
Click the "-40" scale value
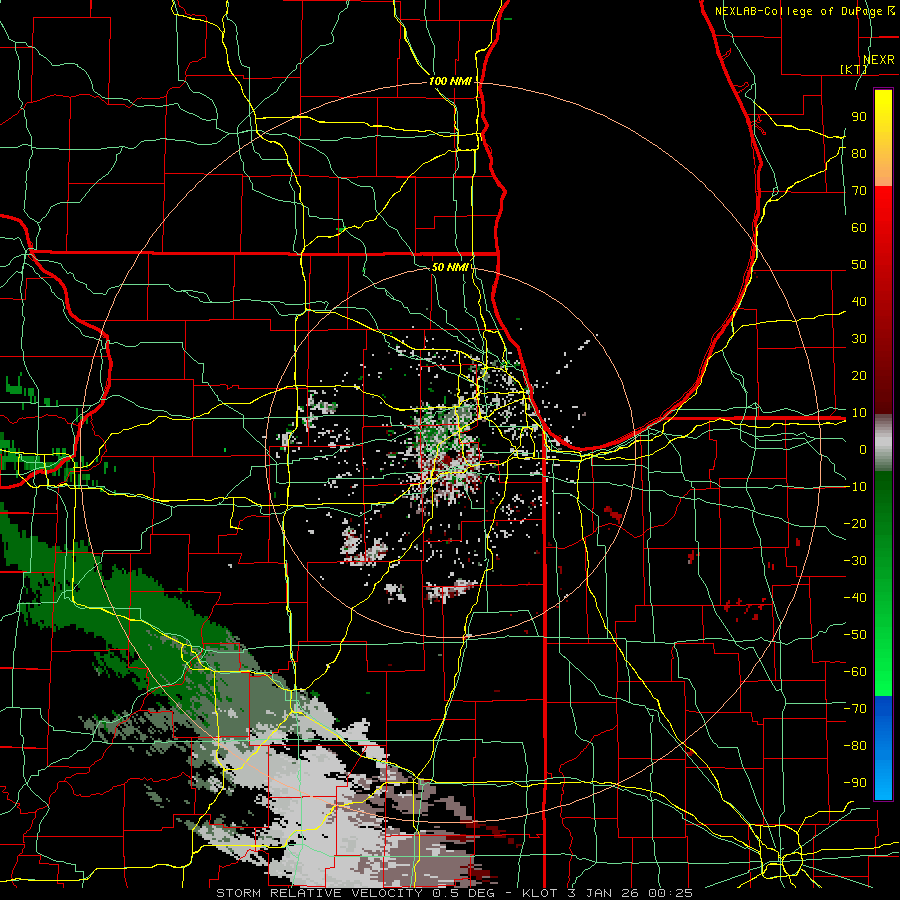[855, 598]
